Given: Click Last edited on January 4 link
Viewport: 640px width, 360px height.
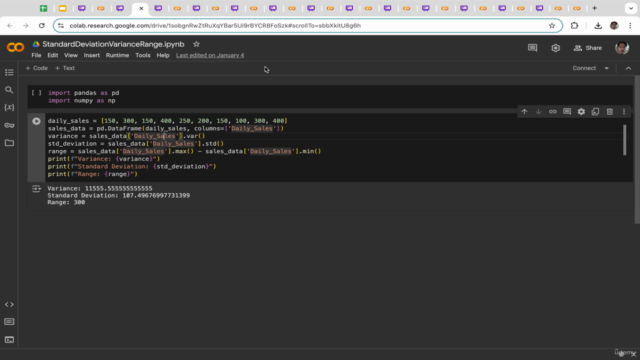Looking at the screenshot, I should tap(210, 55).
